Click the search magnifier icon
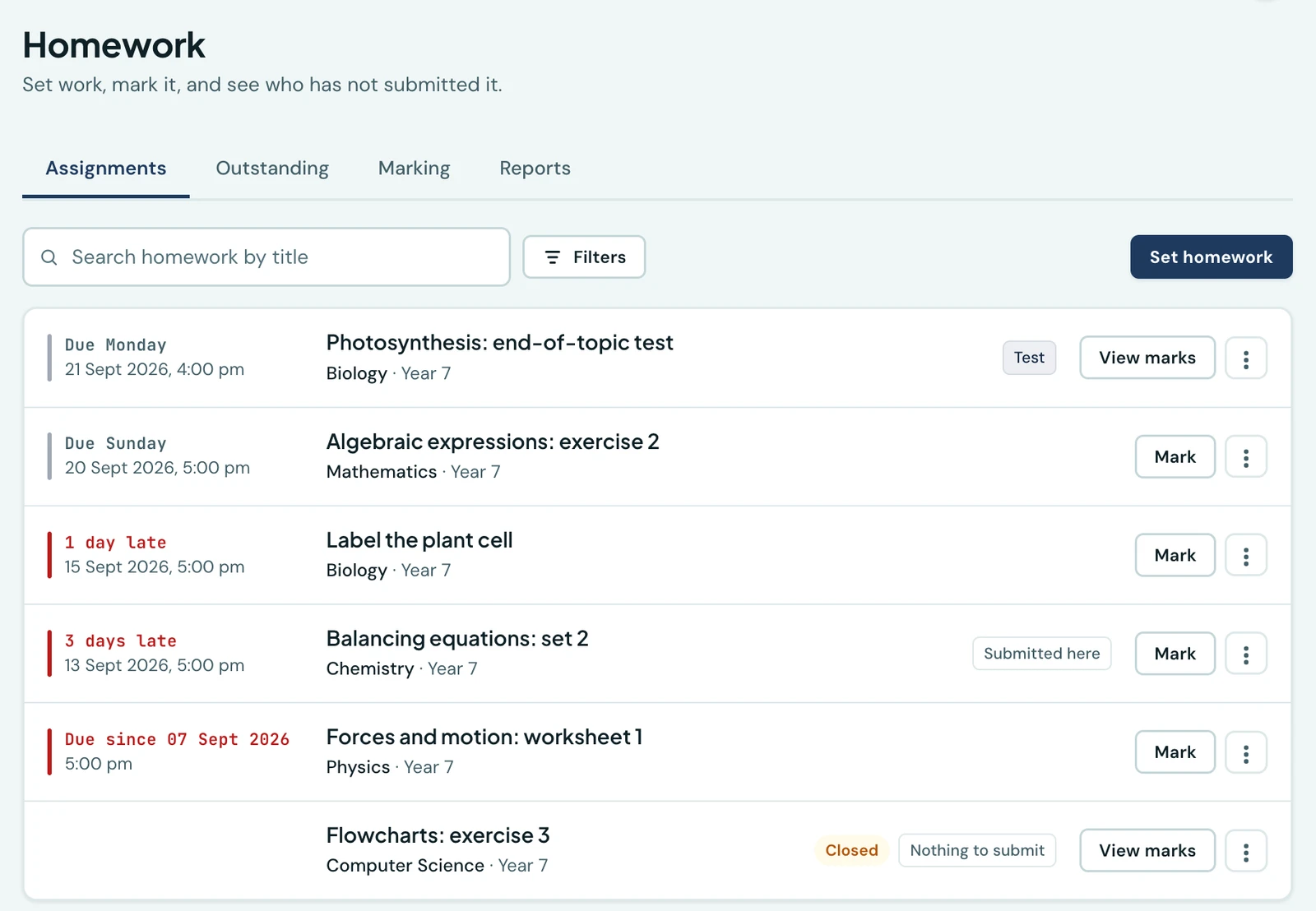Image resolution: width=1316 pixels, height=911 pixels. click(x=49, y=257)
